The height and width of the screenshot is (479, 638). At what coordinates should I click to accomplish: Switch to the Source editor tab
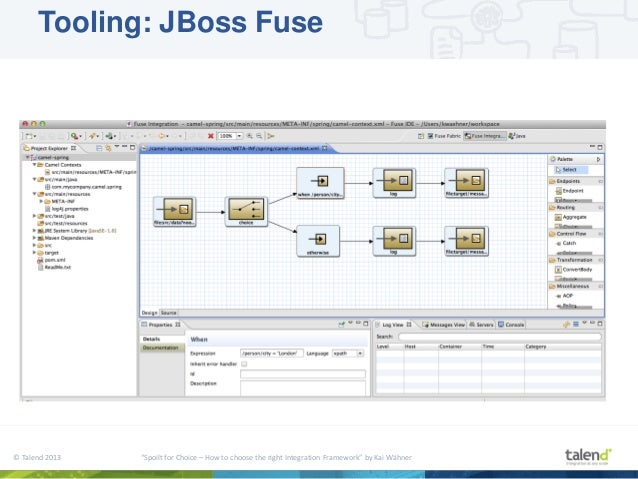pyautogui.click(x=168, y=313)
